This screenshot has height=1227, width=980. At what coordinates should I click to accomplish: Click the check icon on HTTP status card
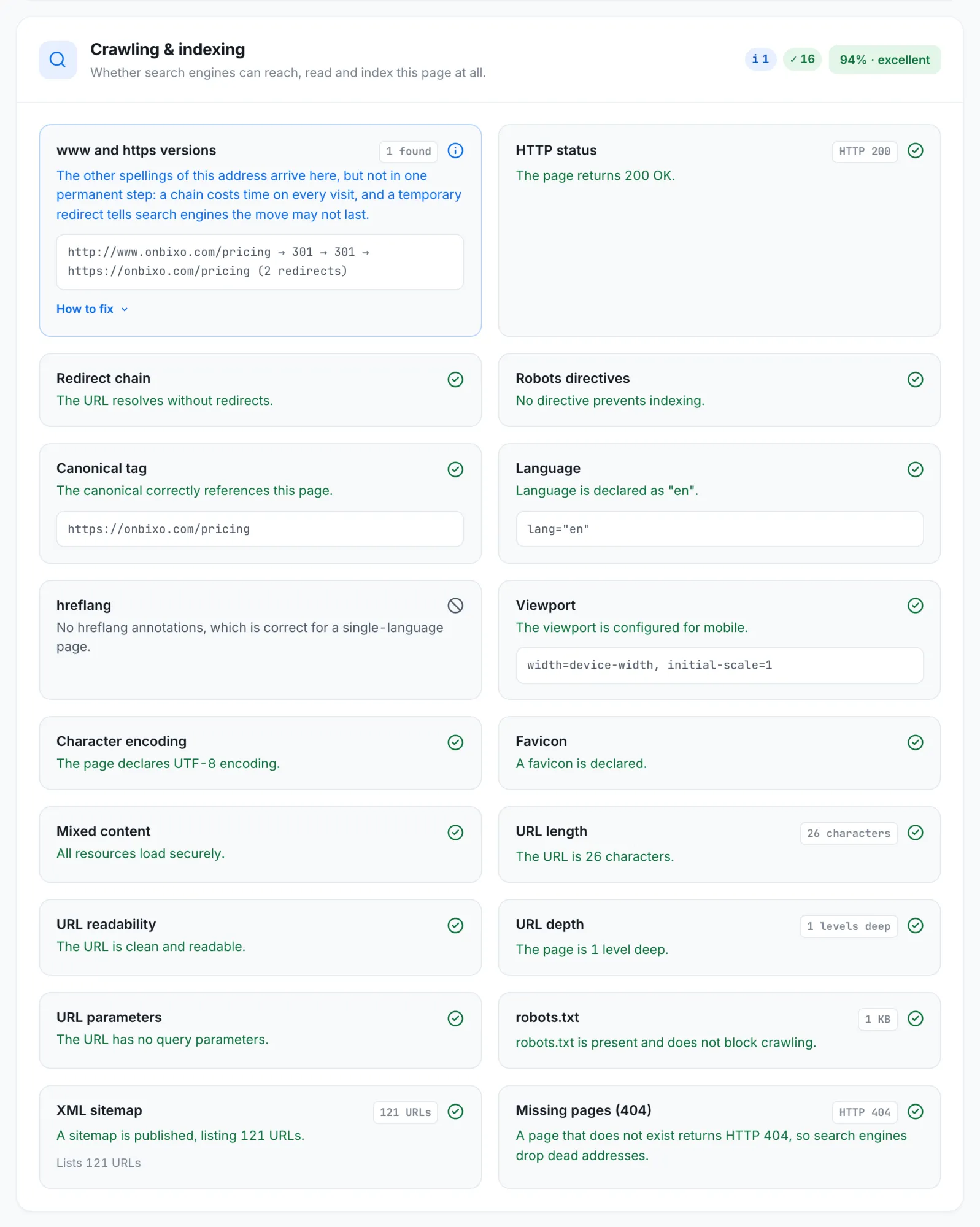(x=915, y=151)
